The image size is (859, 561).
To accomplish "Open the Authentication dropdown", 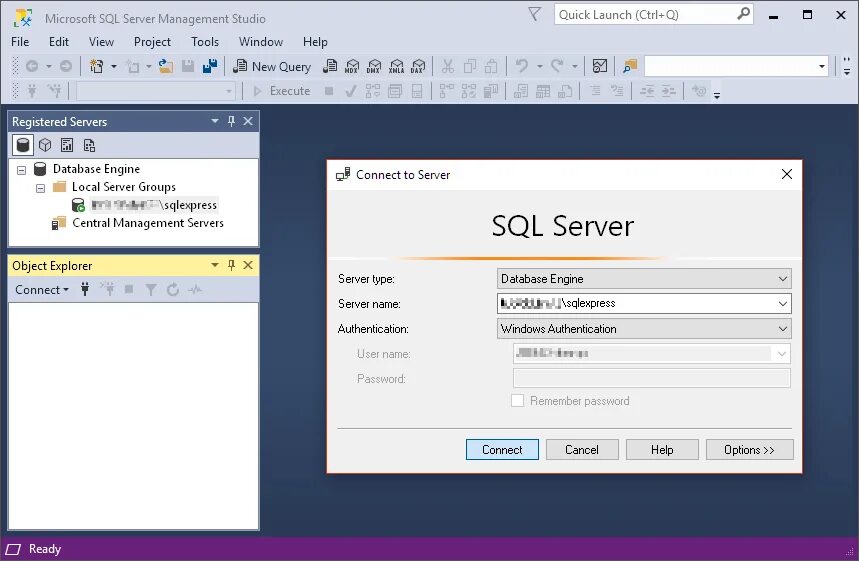I will point(783,329).
